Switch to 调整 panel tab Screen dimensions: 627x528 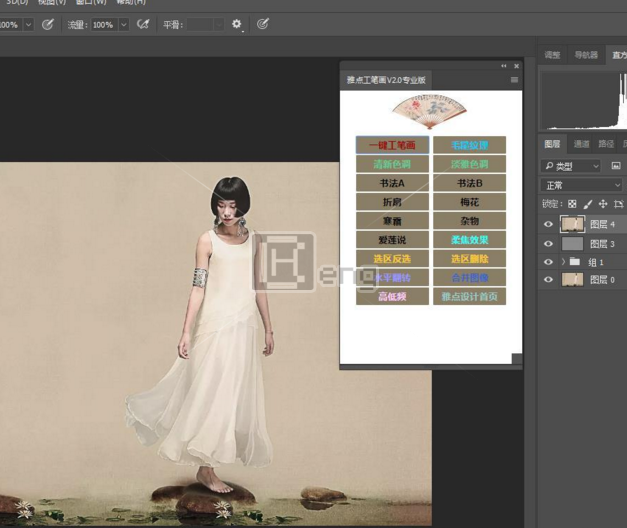pyautogui.click(x=552, y=55)
